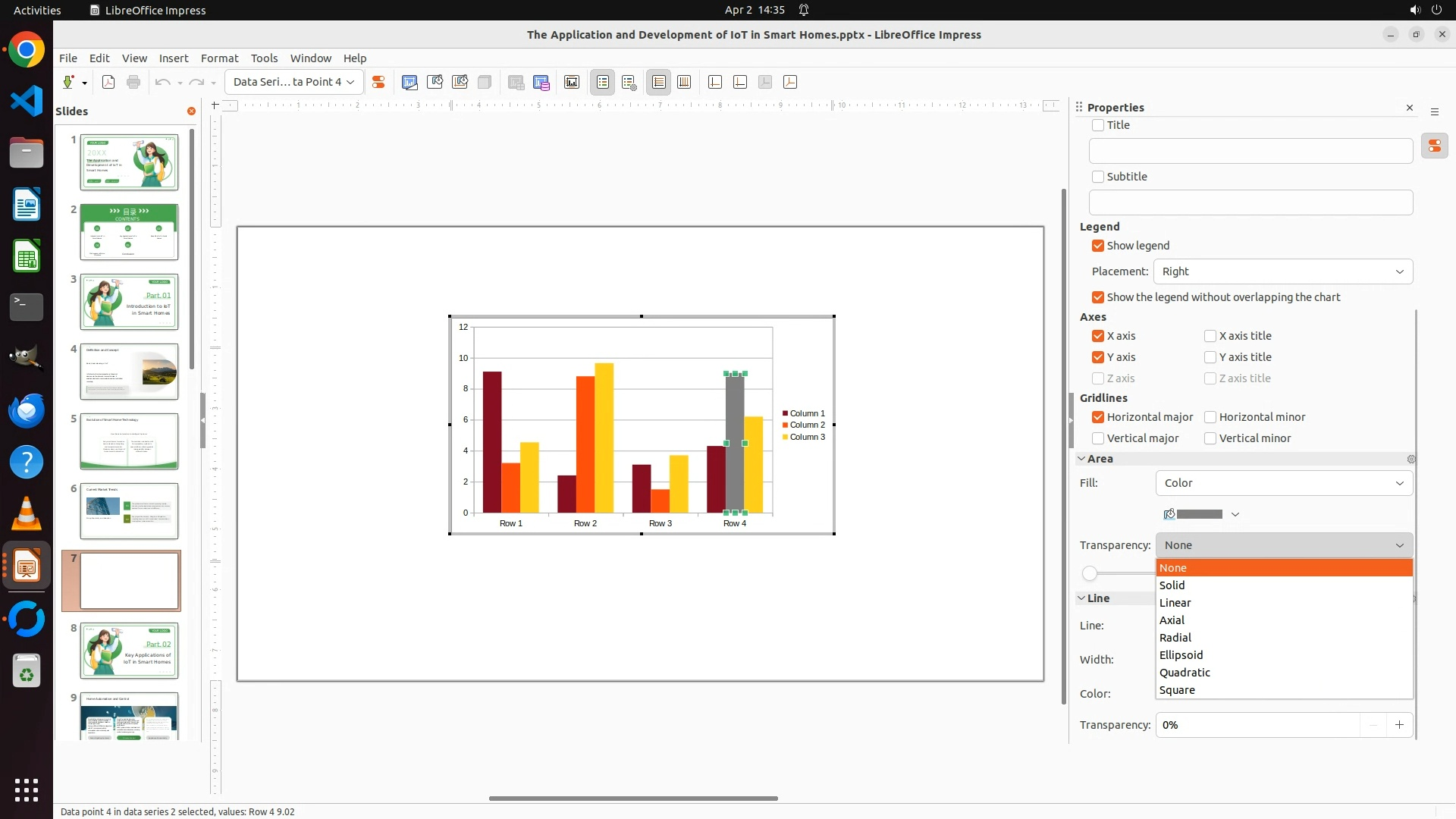This screenshot has height=819, width=1456.
Task: Open the Format menu
Action: coord(219,58)
